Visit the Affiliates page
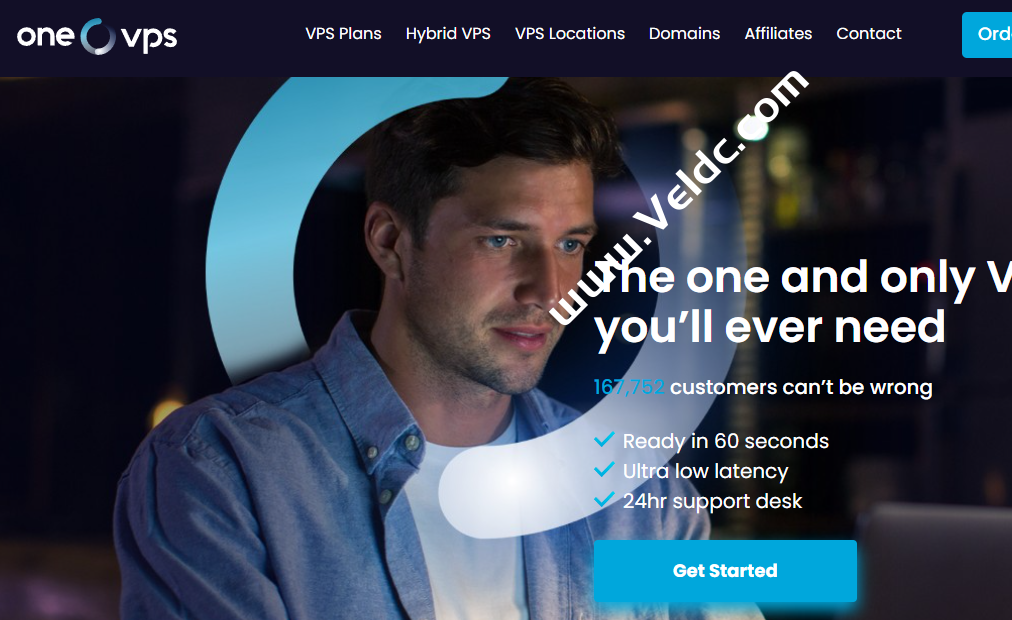The image size is (1012, 620). click(x=778, y=34)
